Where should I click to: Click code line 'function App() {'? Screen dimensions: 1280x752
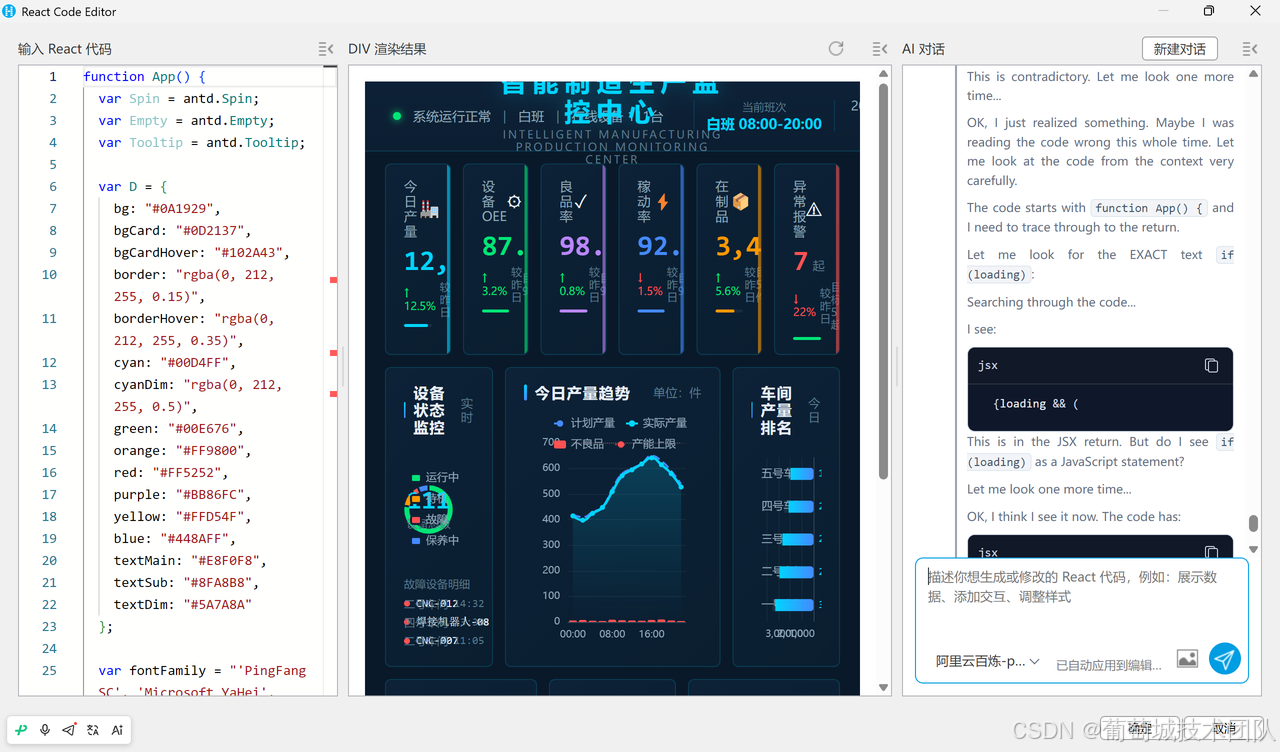pyautogui.click(x=145, y=76)
